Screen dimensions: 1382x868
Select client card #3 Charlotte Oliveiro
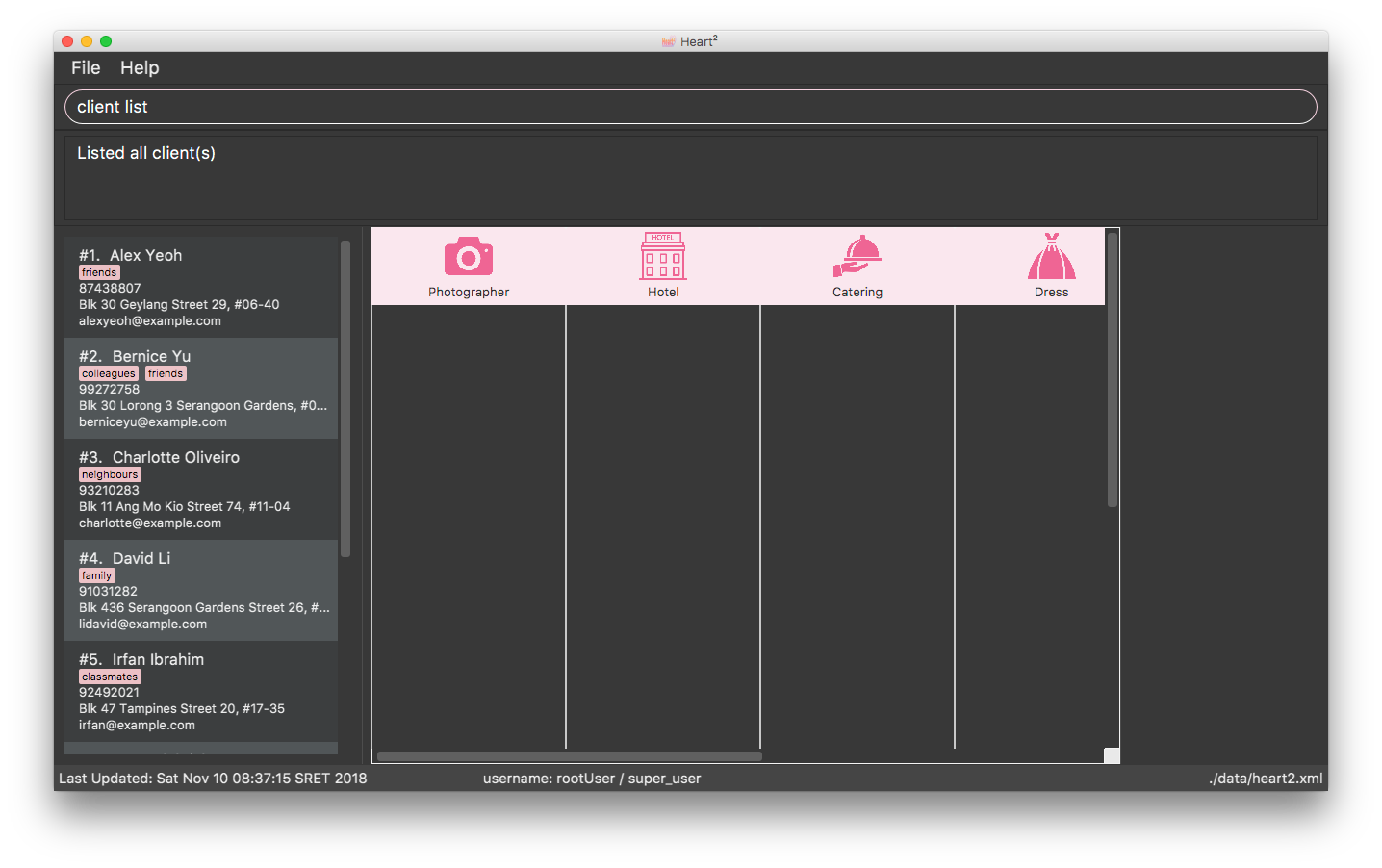201,489
